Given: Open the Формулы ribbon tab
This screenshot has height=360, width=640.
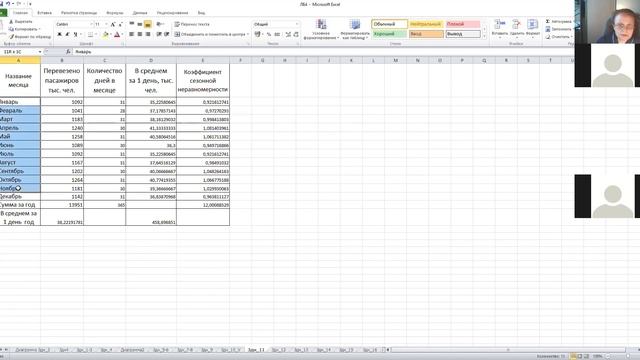Looking at the screenshot, I should [115, 13].
